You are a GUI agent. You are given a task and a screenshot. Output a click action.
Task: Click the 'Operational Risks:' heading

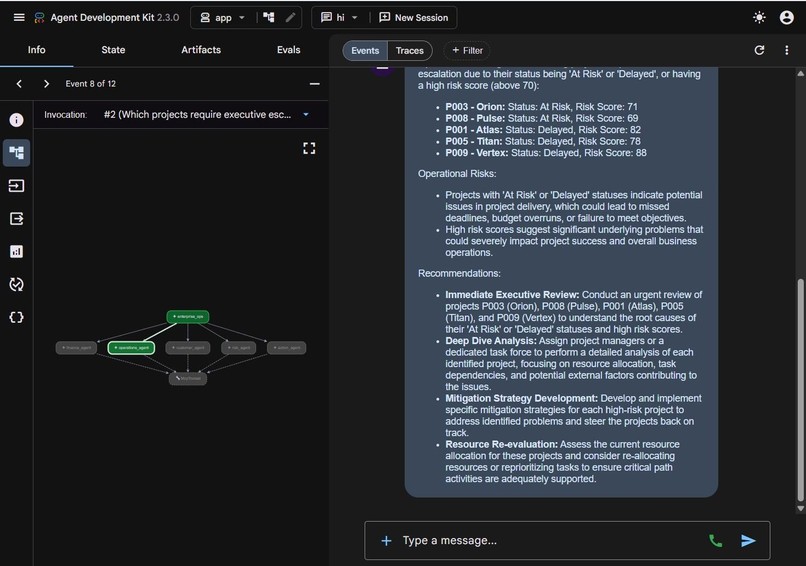tap(457, 174)
